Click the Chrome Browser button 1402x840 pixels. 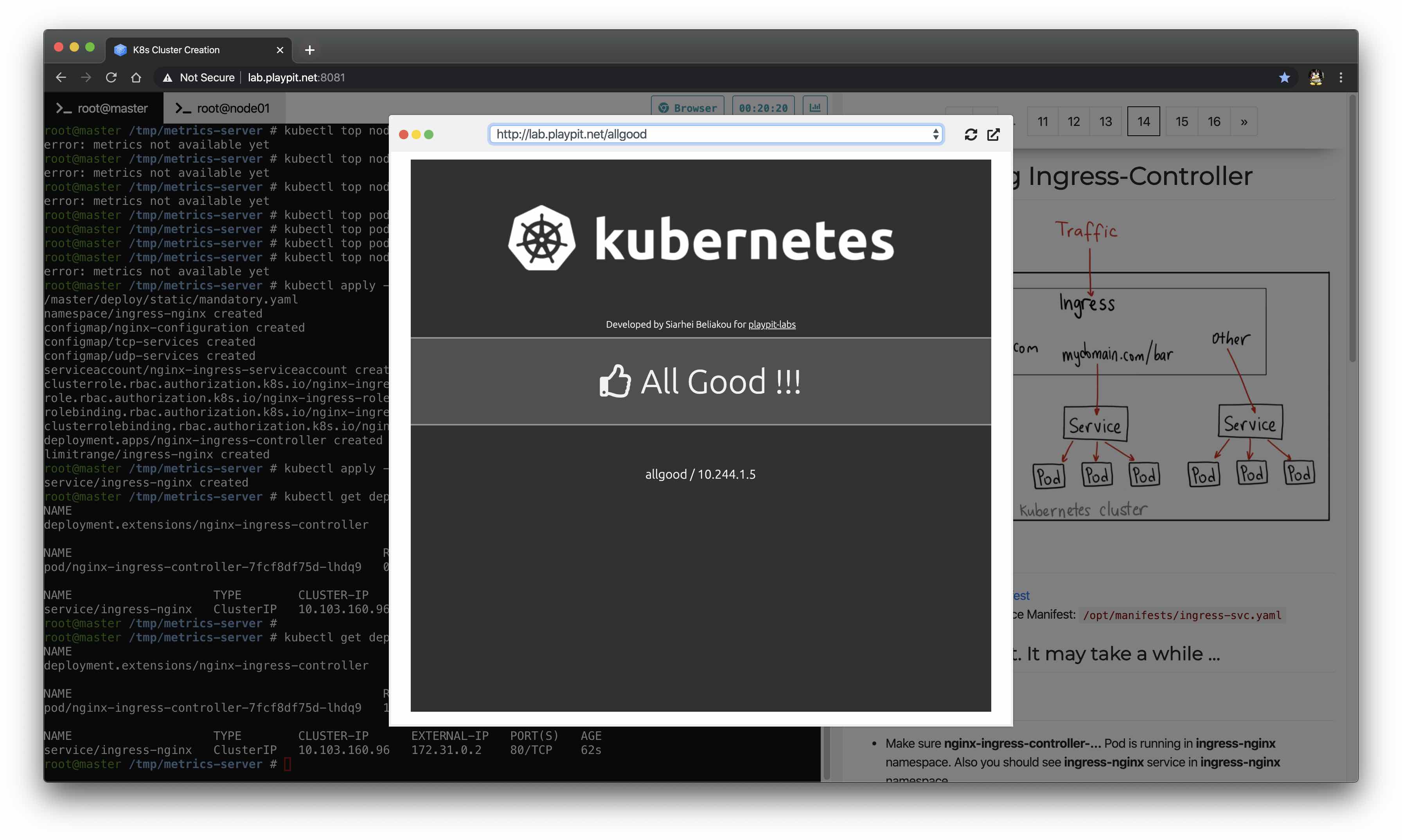click(x=687, y=108)
